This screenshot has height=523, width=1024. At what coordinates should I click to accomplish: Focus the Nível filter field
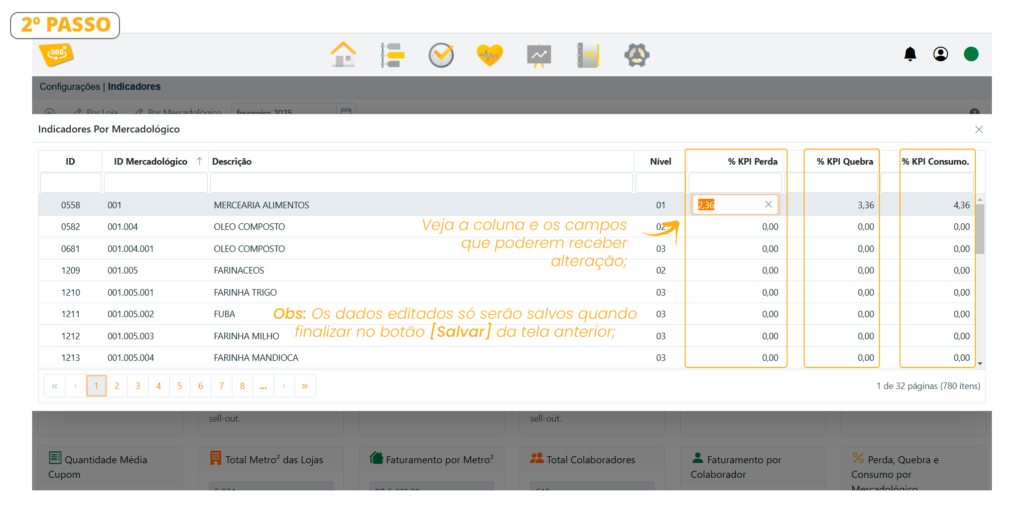coord(660,183)
